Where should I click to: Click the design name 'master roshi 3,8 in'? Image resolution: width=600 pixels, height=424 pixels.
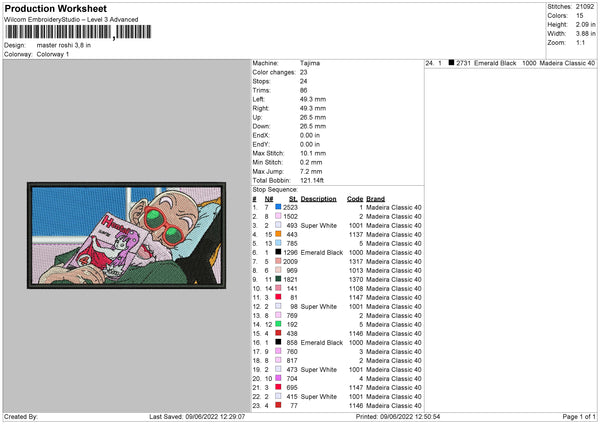(x=64, y=45)
